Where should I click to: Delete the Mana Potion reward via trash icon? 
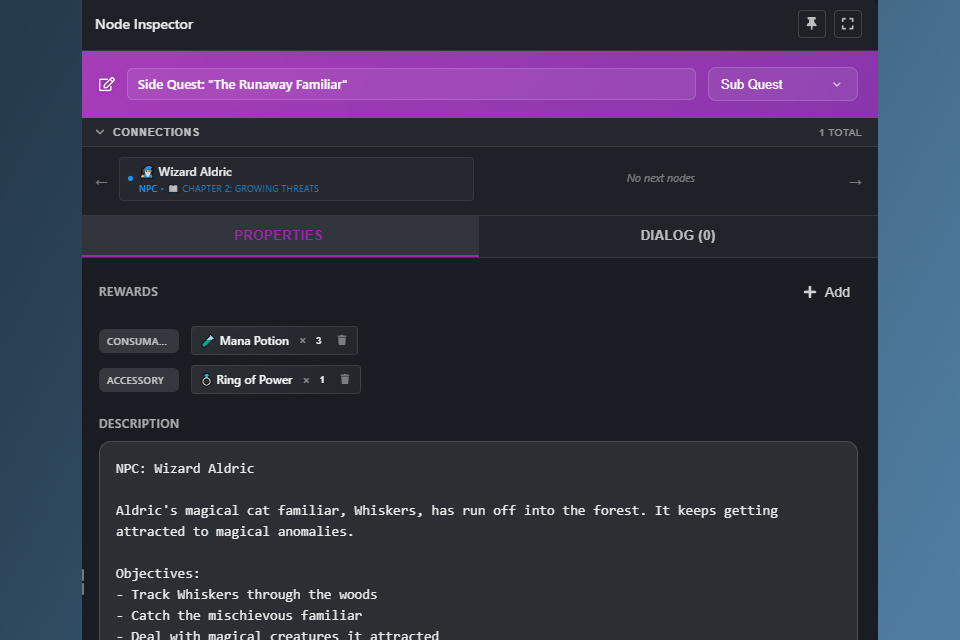pos(342,340)
